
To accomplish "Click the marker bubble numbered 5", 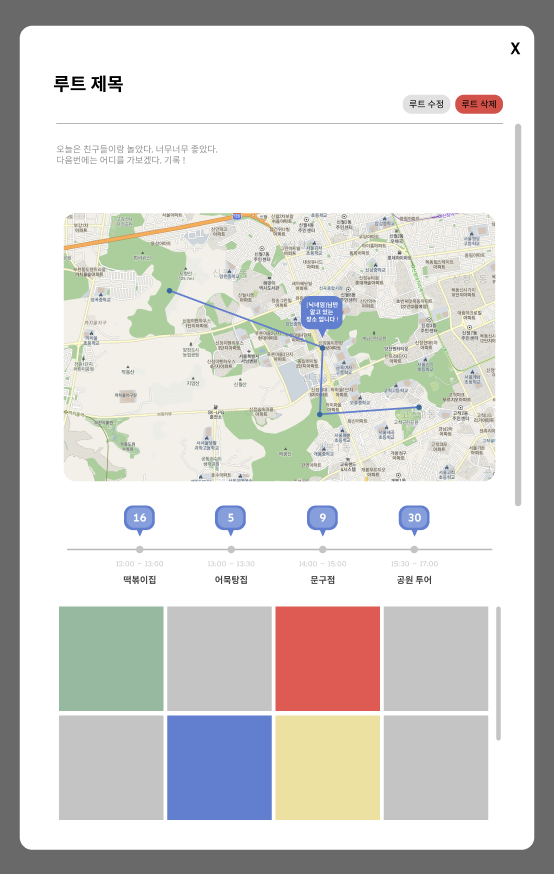I will tap(231, 518).
